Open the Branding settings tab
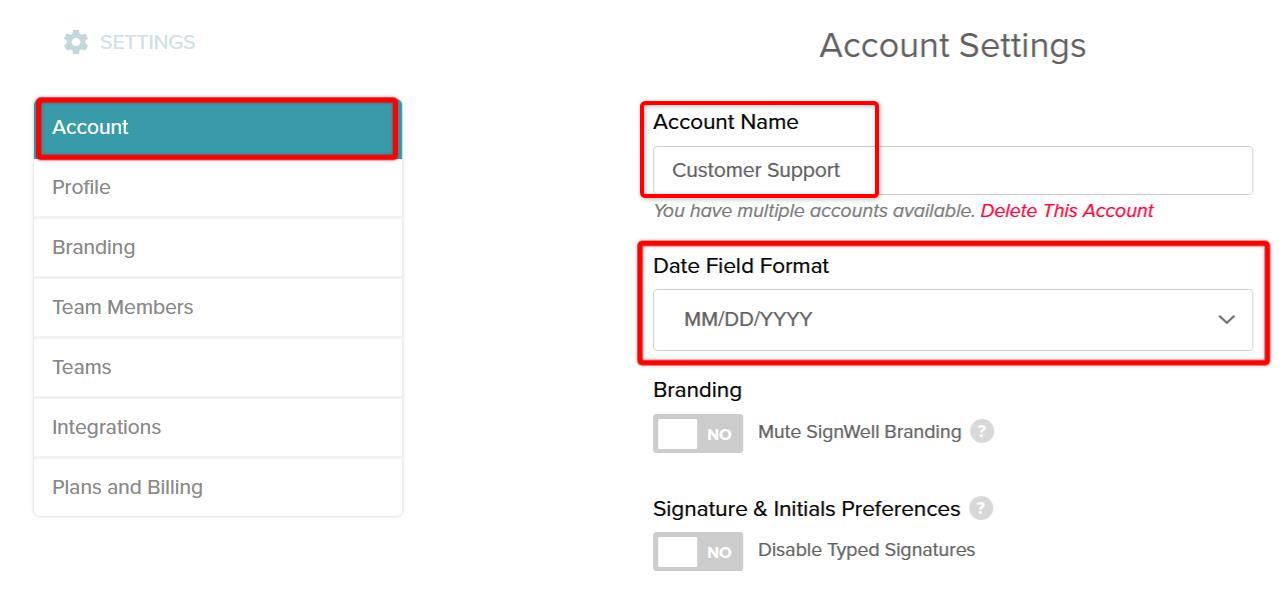This screenshot has width=1281, height=594. pyautogui.click(x=218, y=248)
